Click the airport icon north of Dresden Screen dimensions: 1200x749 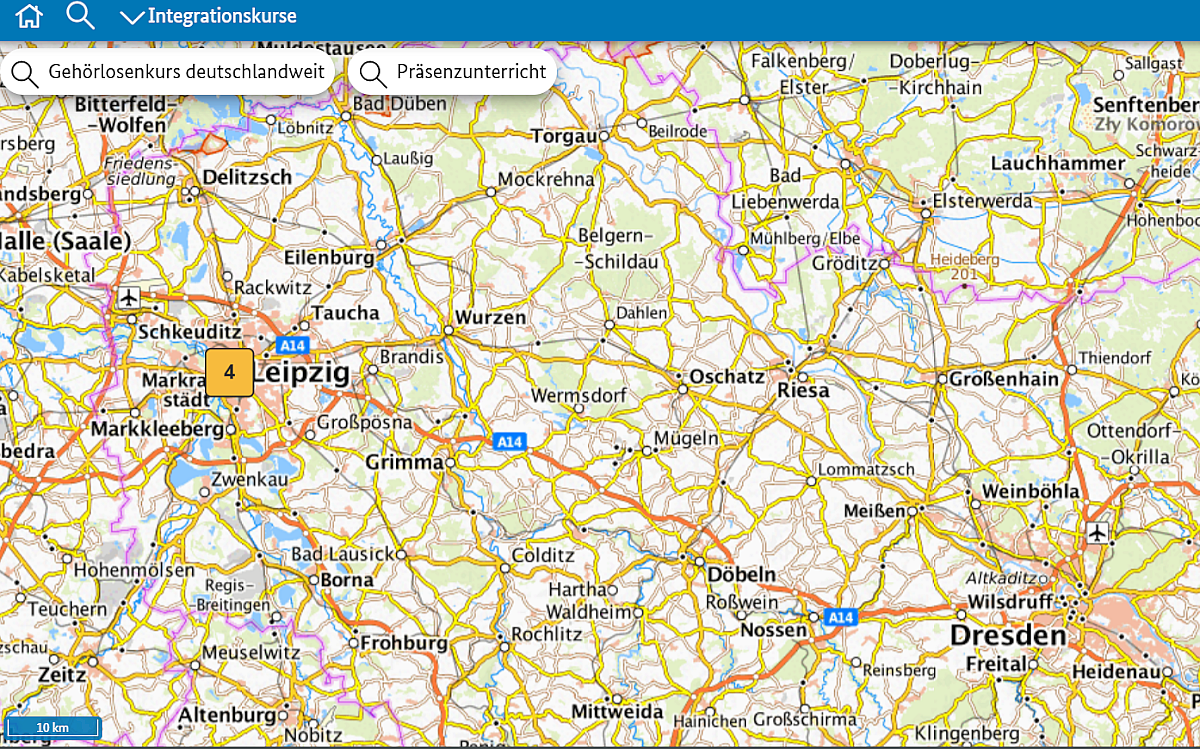(x=1098, y=532)
